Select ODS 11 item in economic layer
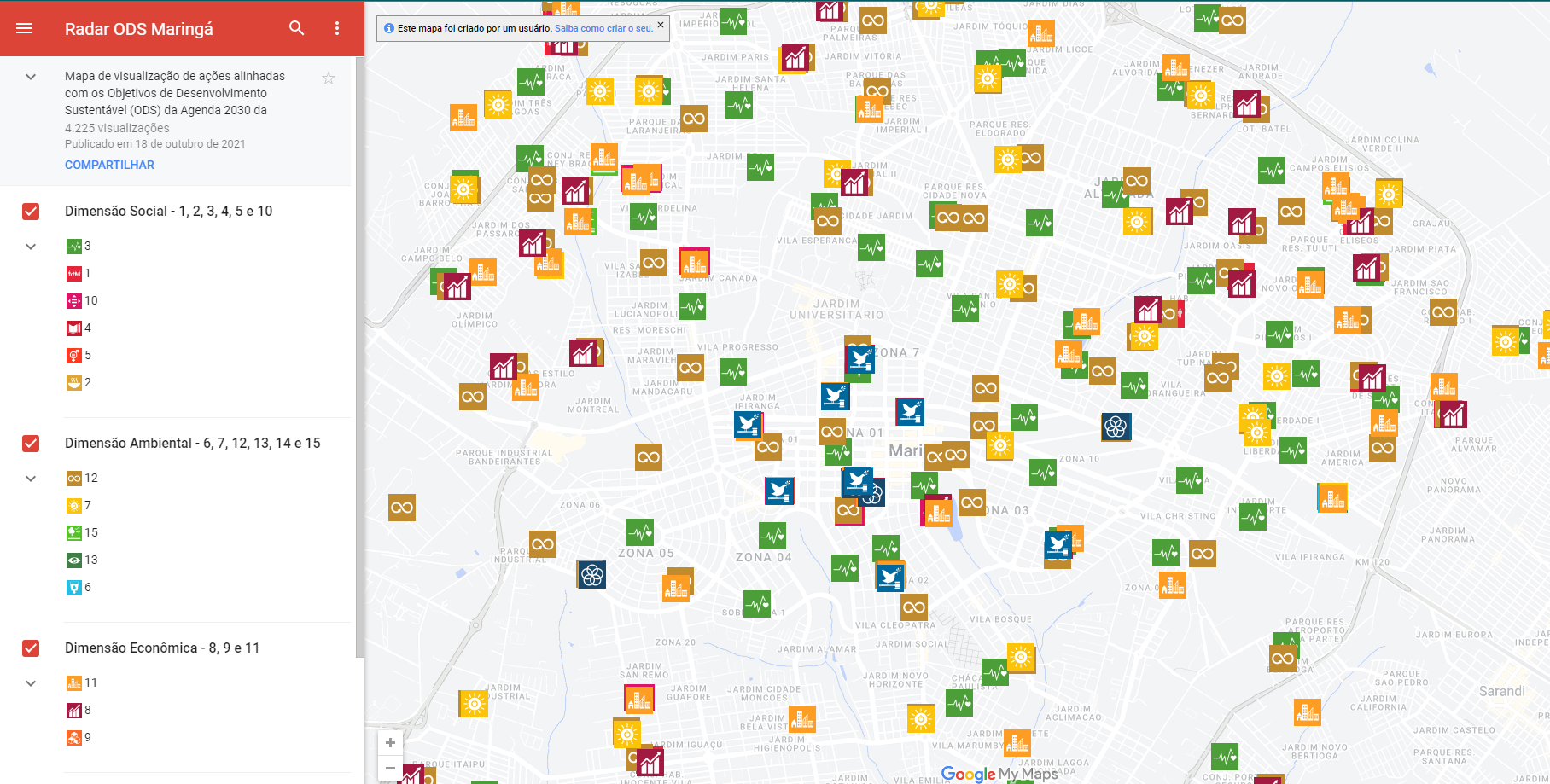This screenshot has height=784, width=1550. coord(83,683)
